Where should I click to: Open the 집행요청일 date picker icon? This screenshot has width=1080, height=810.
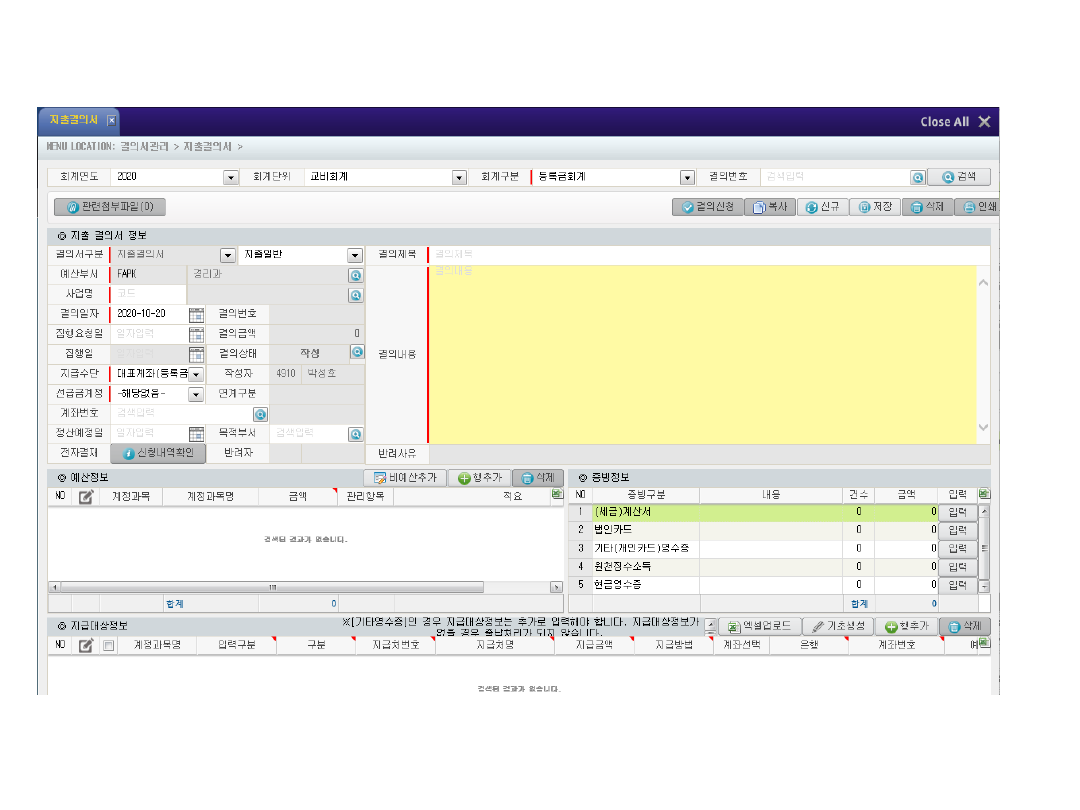point(197,334)
